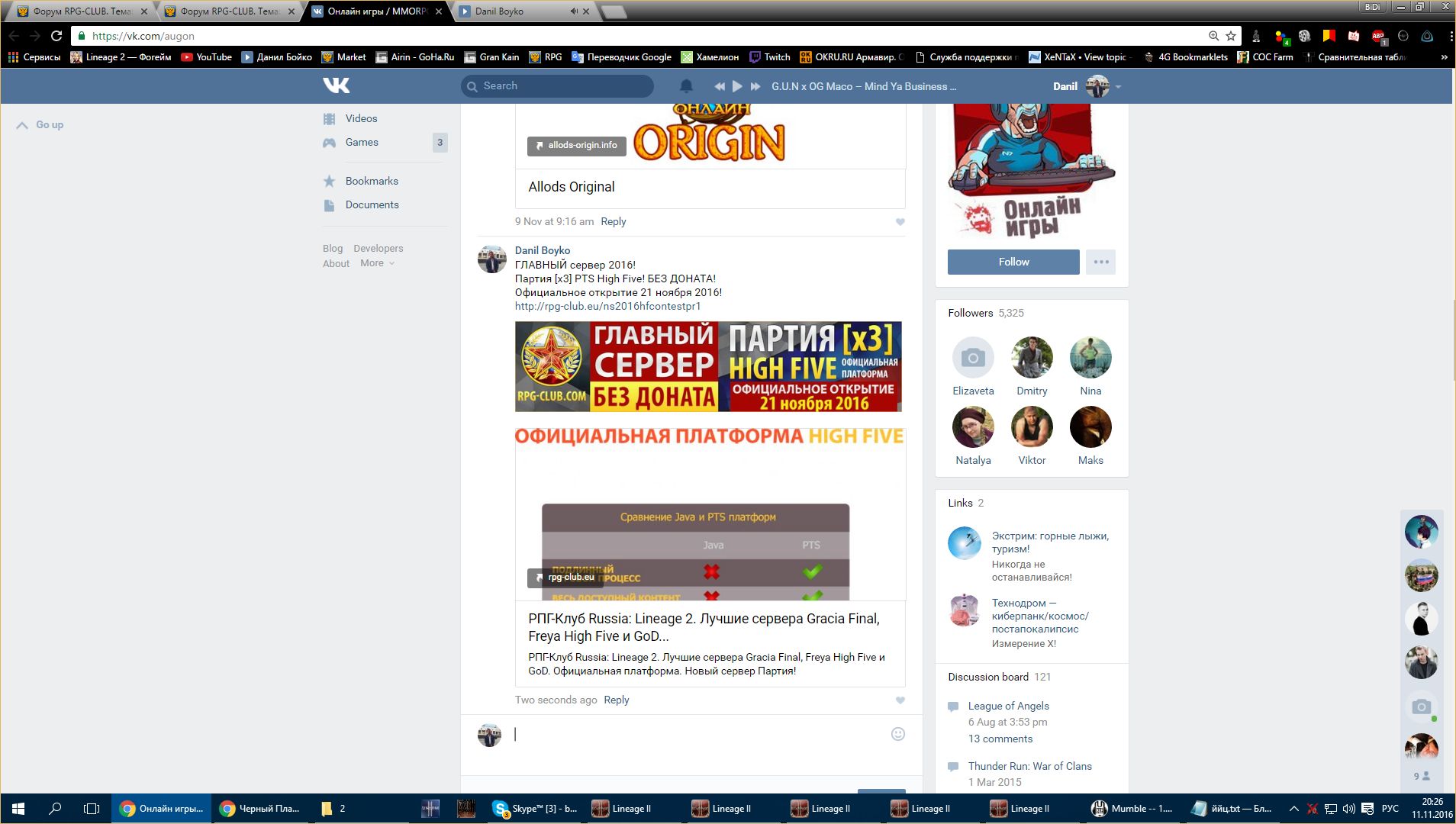The height and width of the screenshot is (824, 1456).
Task: Click into the comment text field
Action: 698,734
